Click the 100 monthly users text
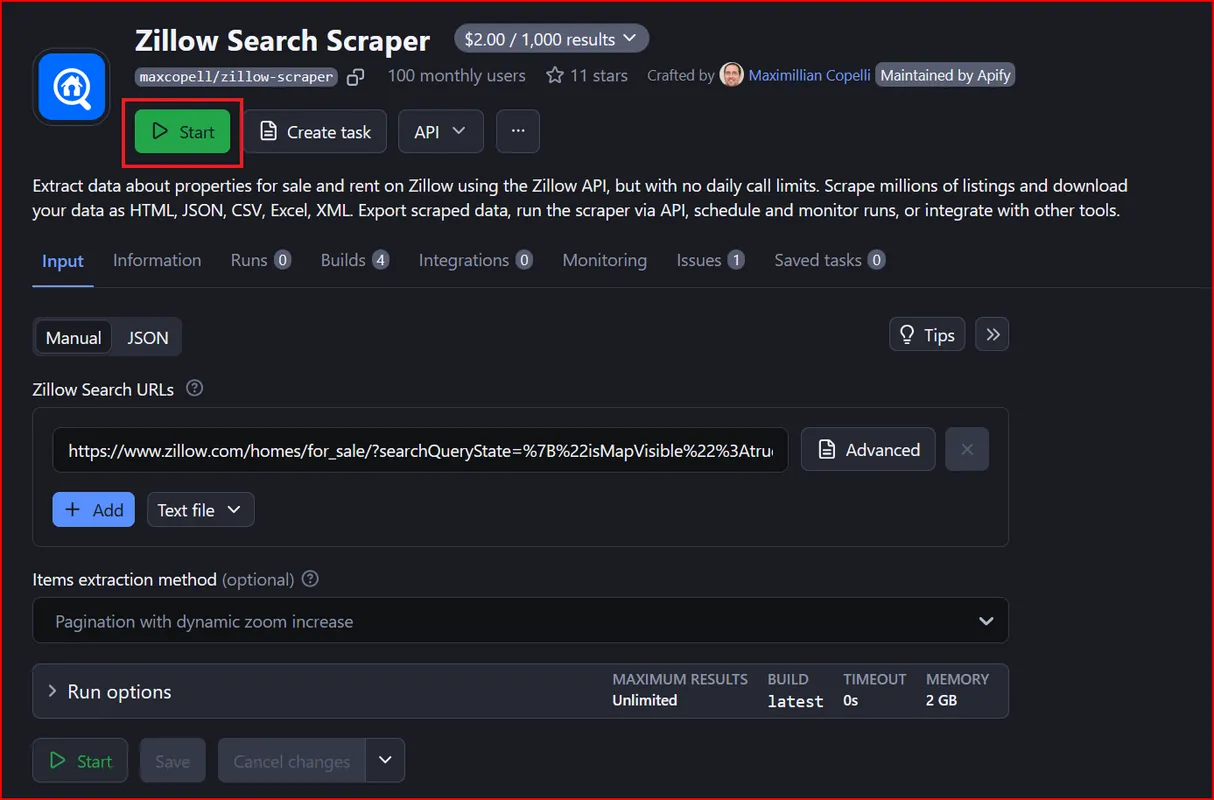Screen dimensions: 1214x800 (456, 75)
